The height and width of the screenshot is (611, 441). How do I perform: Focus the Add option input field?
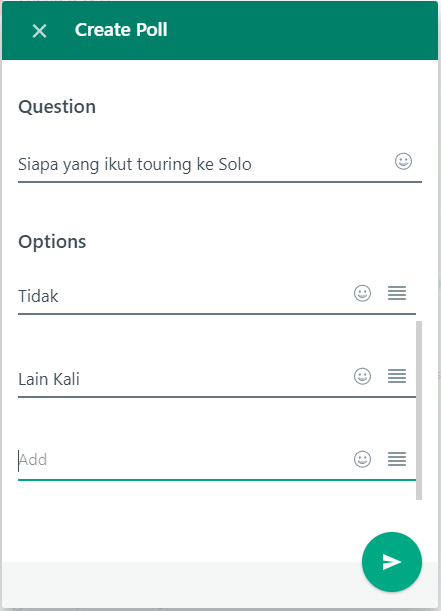[x=183, y=460]
